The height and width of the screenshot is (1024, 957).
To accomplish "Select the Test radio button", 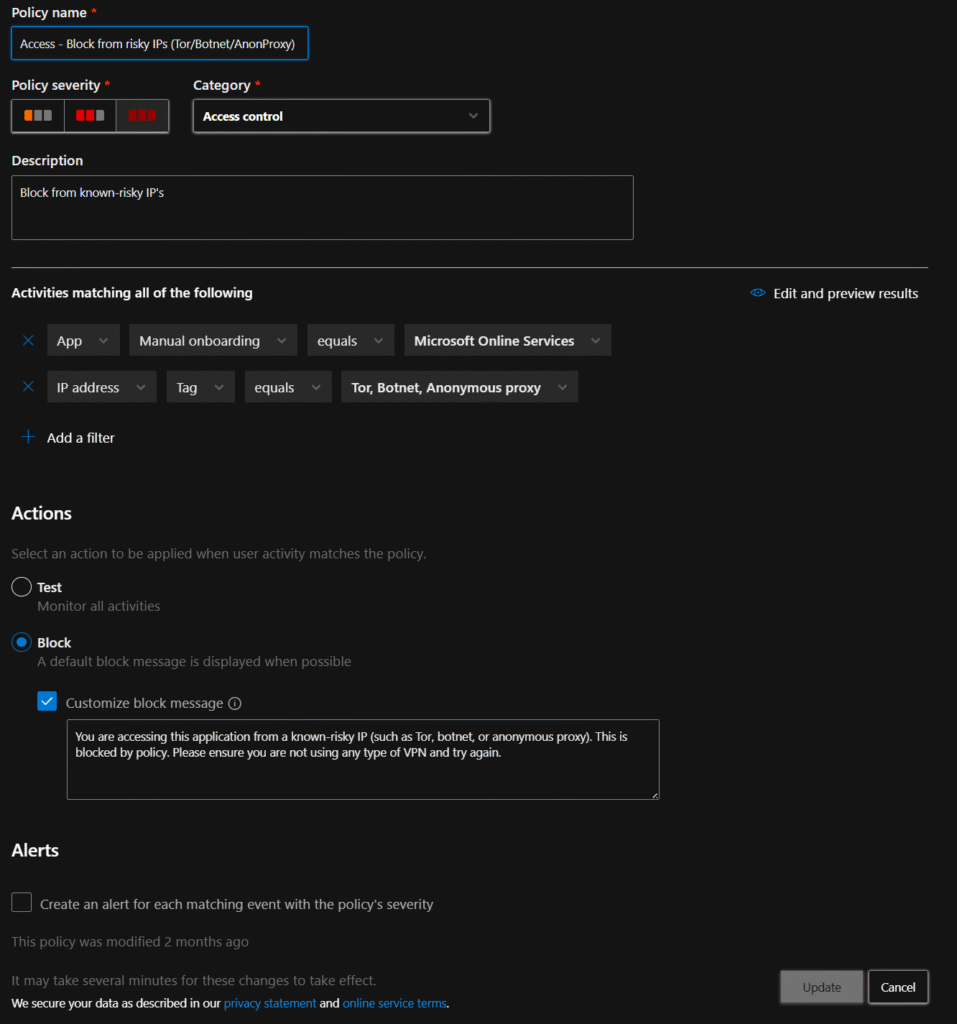I will (21, 587).
